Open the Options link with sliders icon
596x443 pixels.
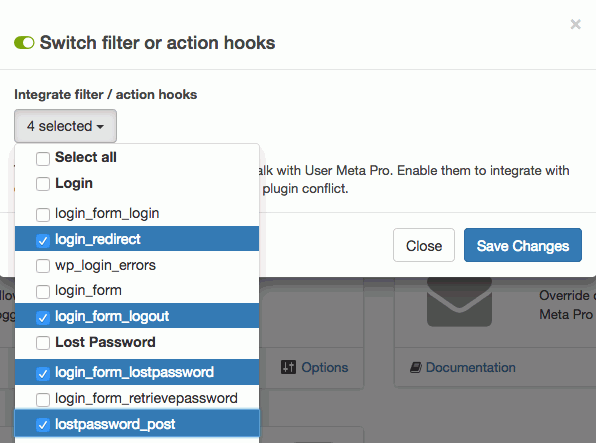[x=315, y=367]
